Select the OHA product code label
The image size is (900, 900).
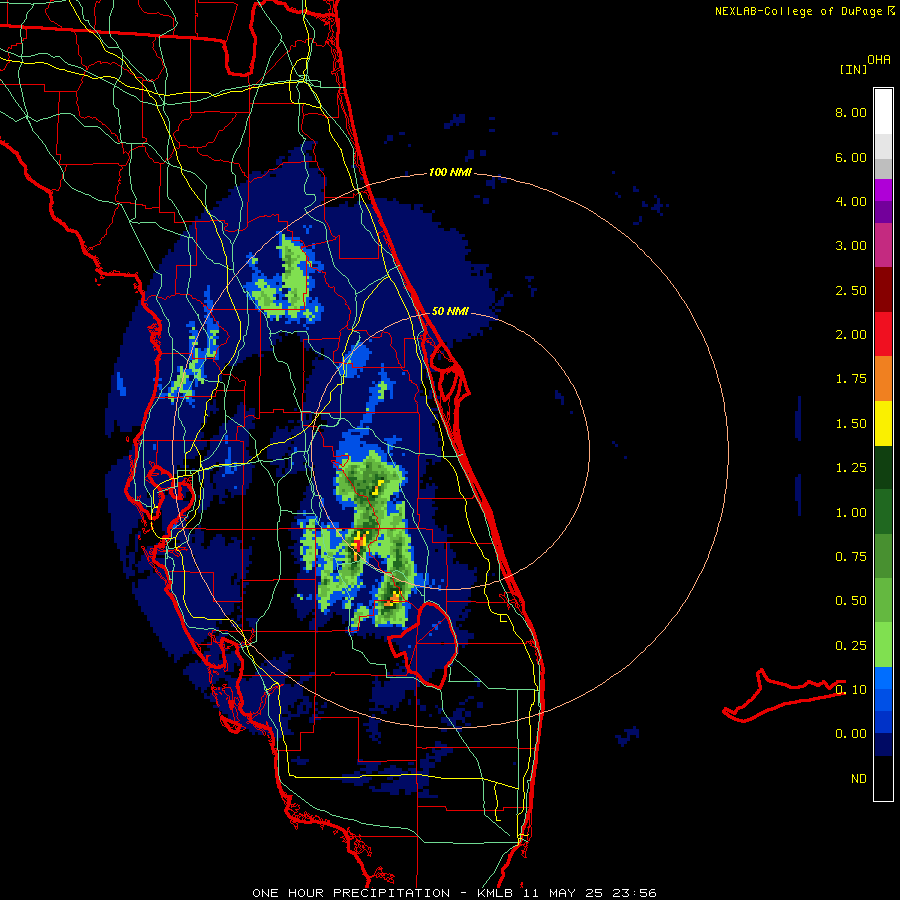tap(878, 60)
